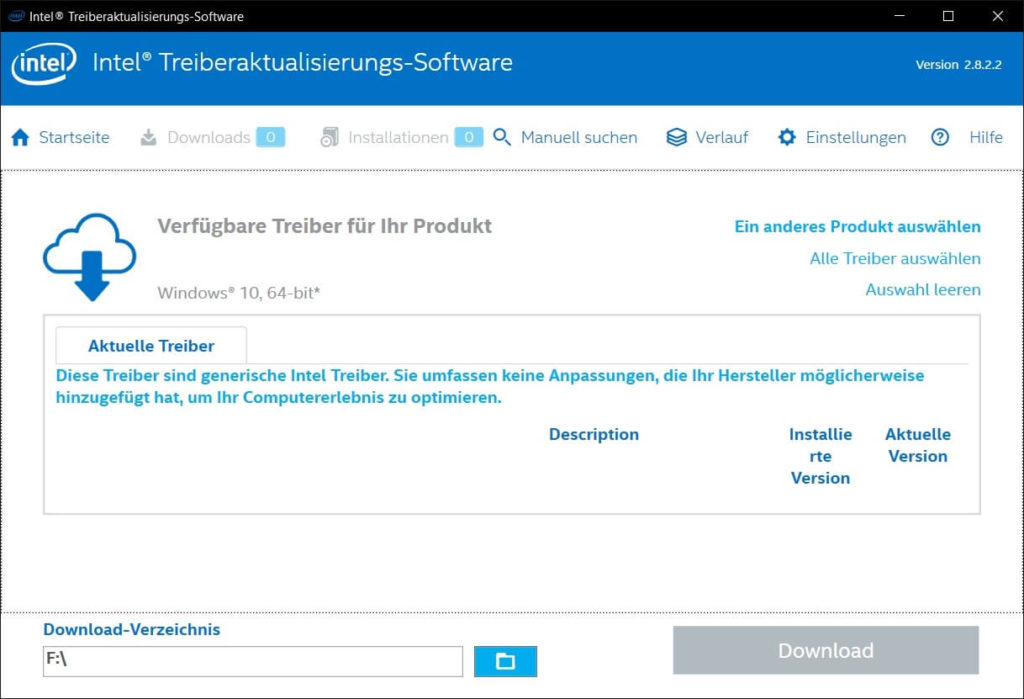
Task: Click the Hilfe question mark icon
Action: (x=940, y=138)
